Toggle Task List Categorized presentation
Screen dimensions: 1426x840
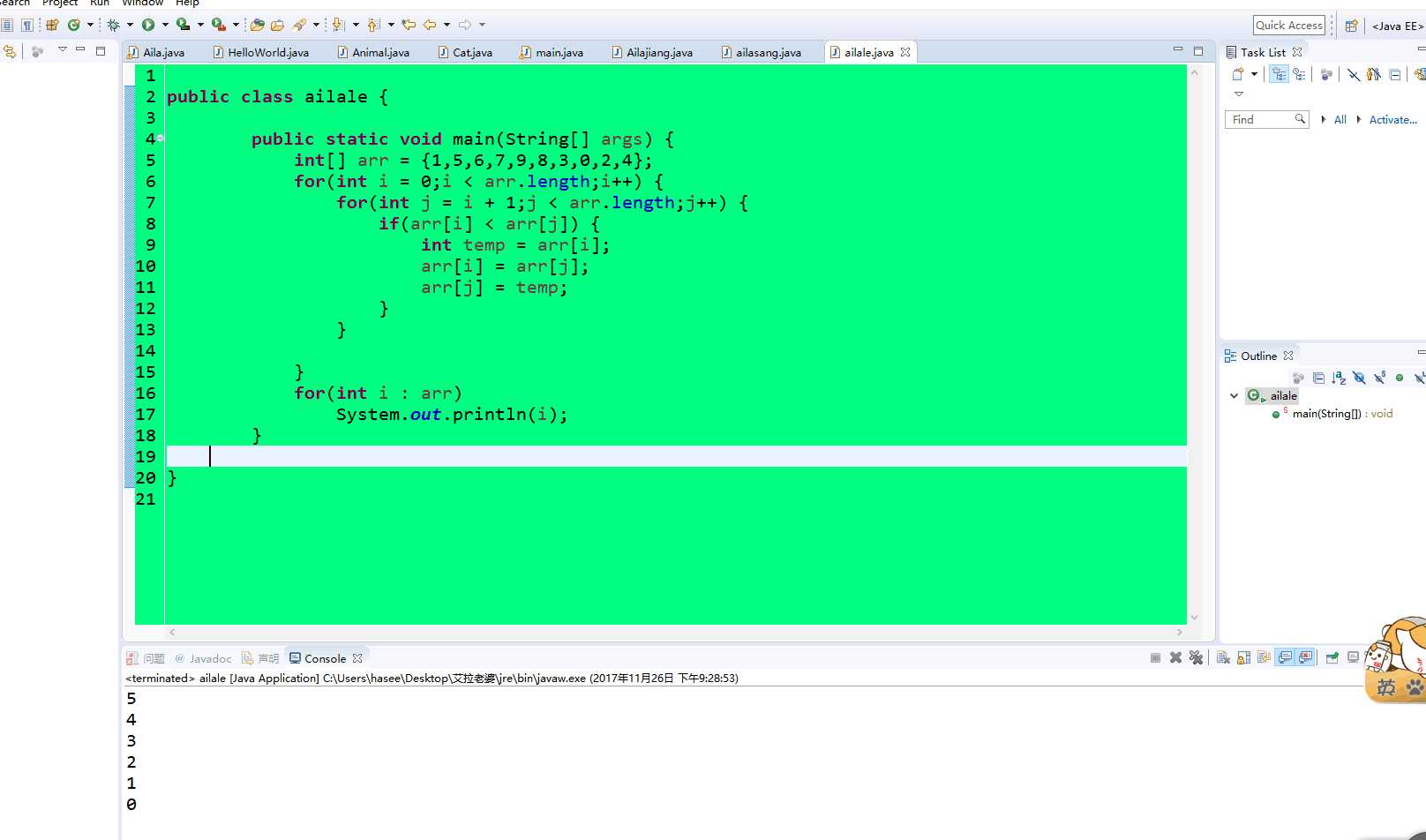(1279, 75)
